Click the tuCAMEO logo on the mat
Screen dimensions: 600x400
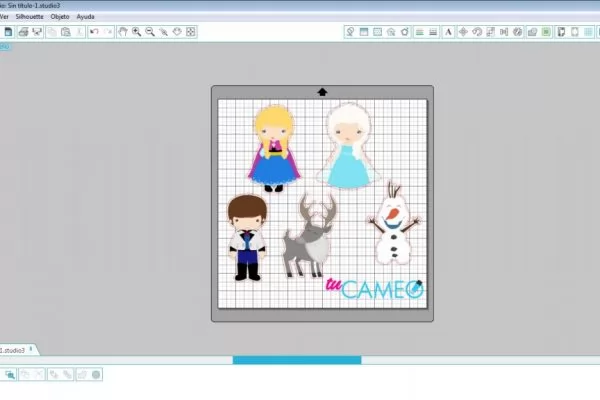(375, 289)
